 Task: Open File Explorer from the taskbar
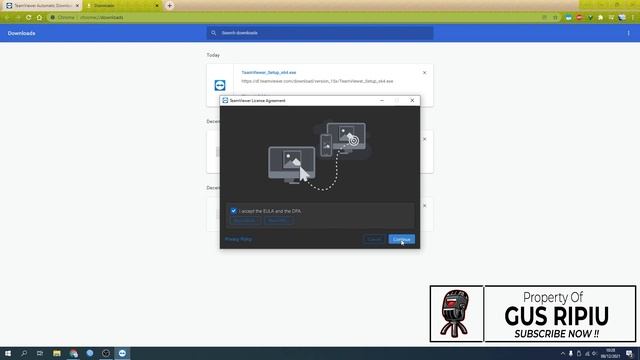pos(57,353)
